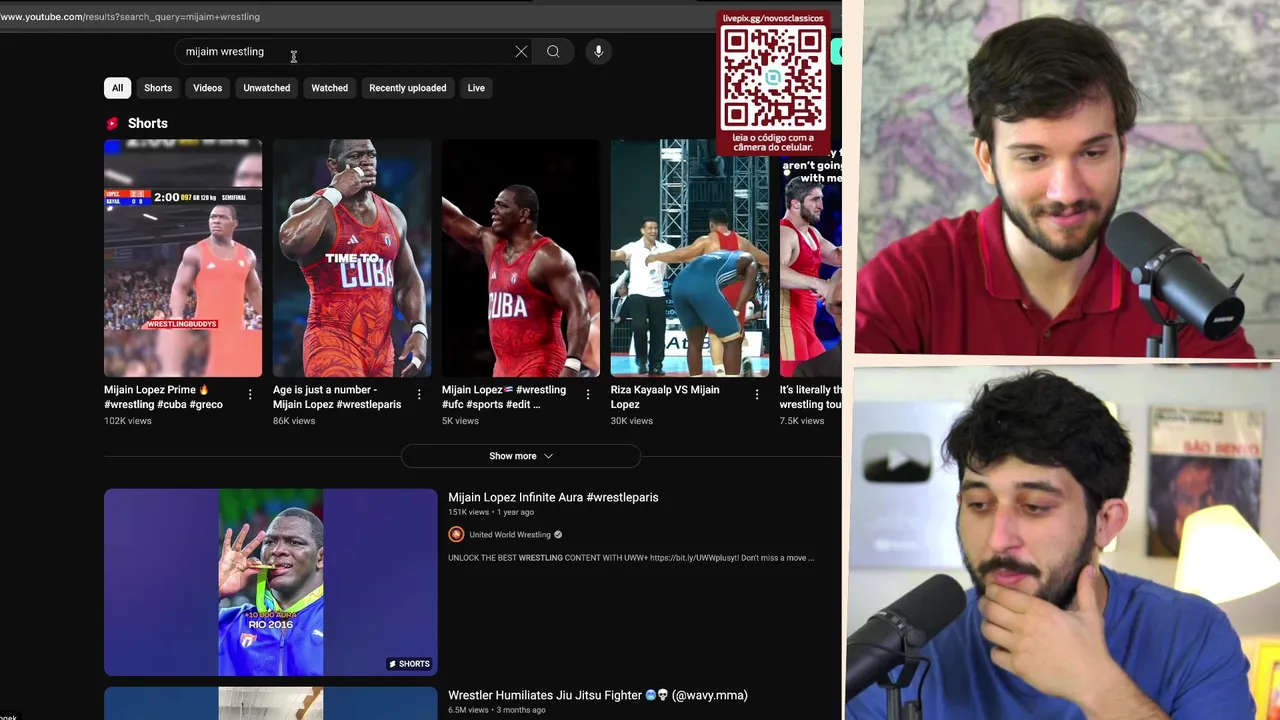1280x720 pixels.
Task: Click the '102K views' text
Action: point(128,421)
